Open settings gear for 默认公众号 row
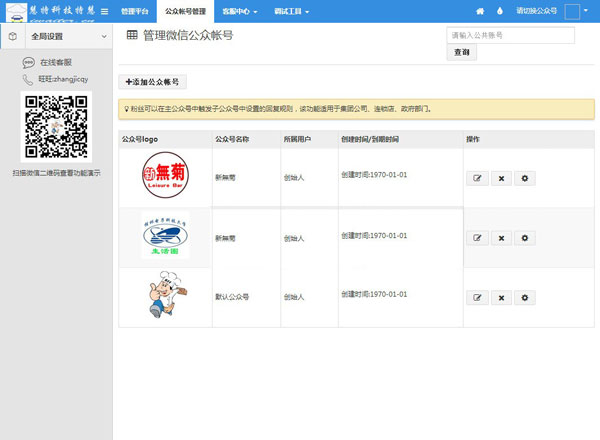 tap(525, 298)
